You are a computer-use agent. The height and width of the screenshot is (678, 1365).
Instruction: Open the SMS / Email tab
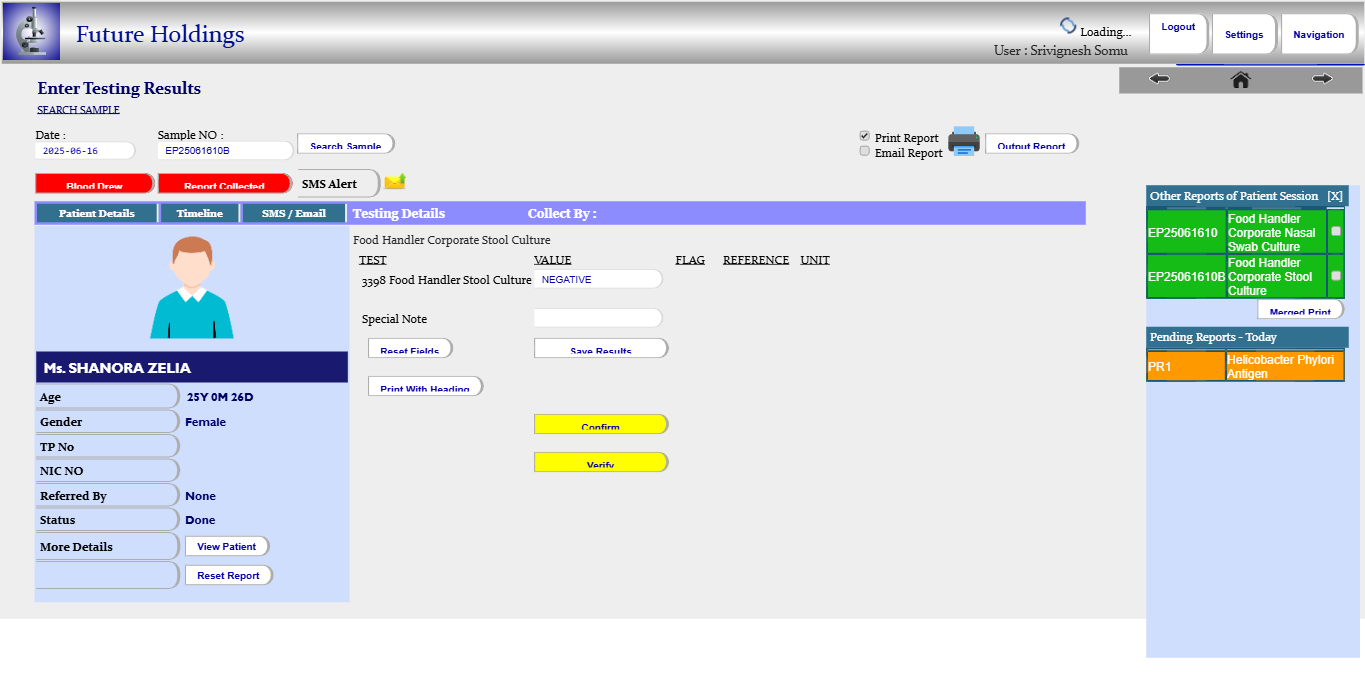click(x=293, y=213)
